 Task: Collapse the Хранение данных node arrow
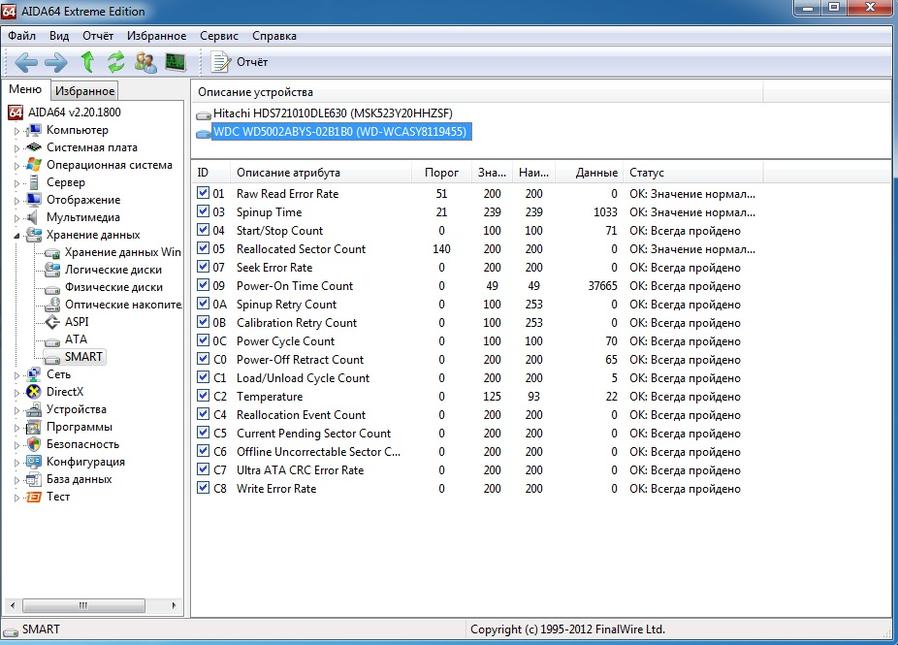17,236
